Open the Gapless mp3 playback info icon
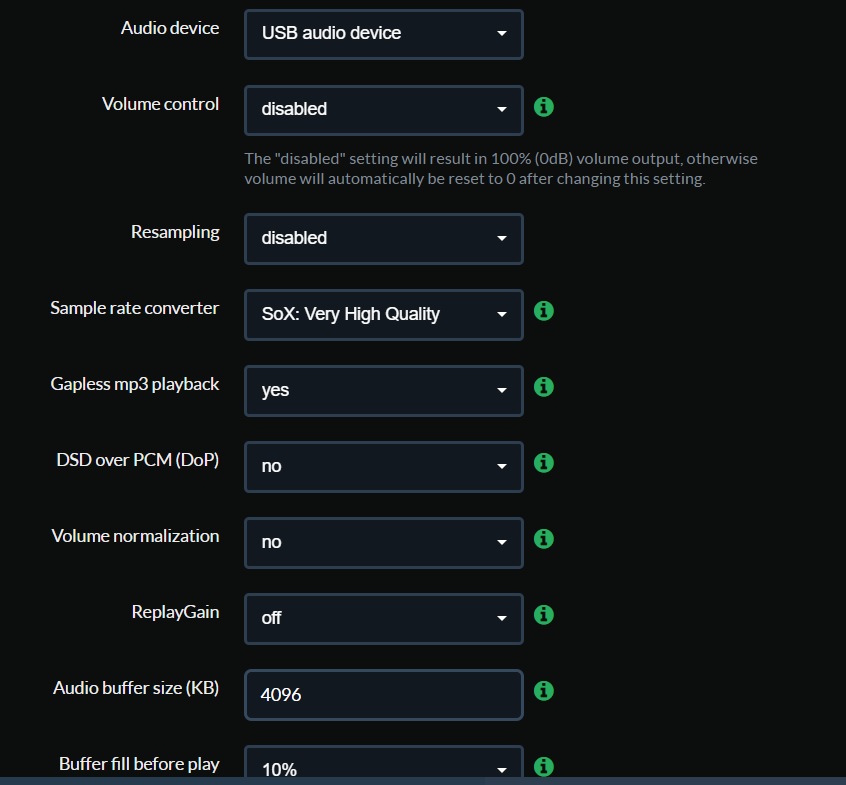 [543, 387]
